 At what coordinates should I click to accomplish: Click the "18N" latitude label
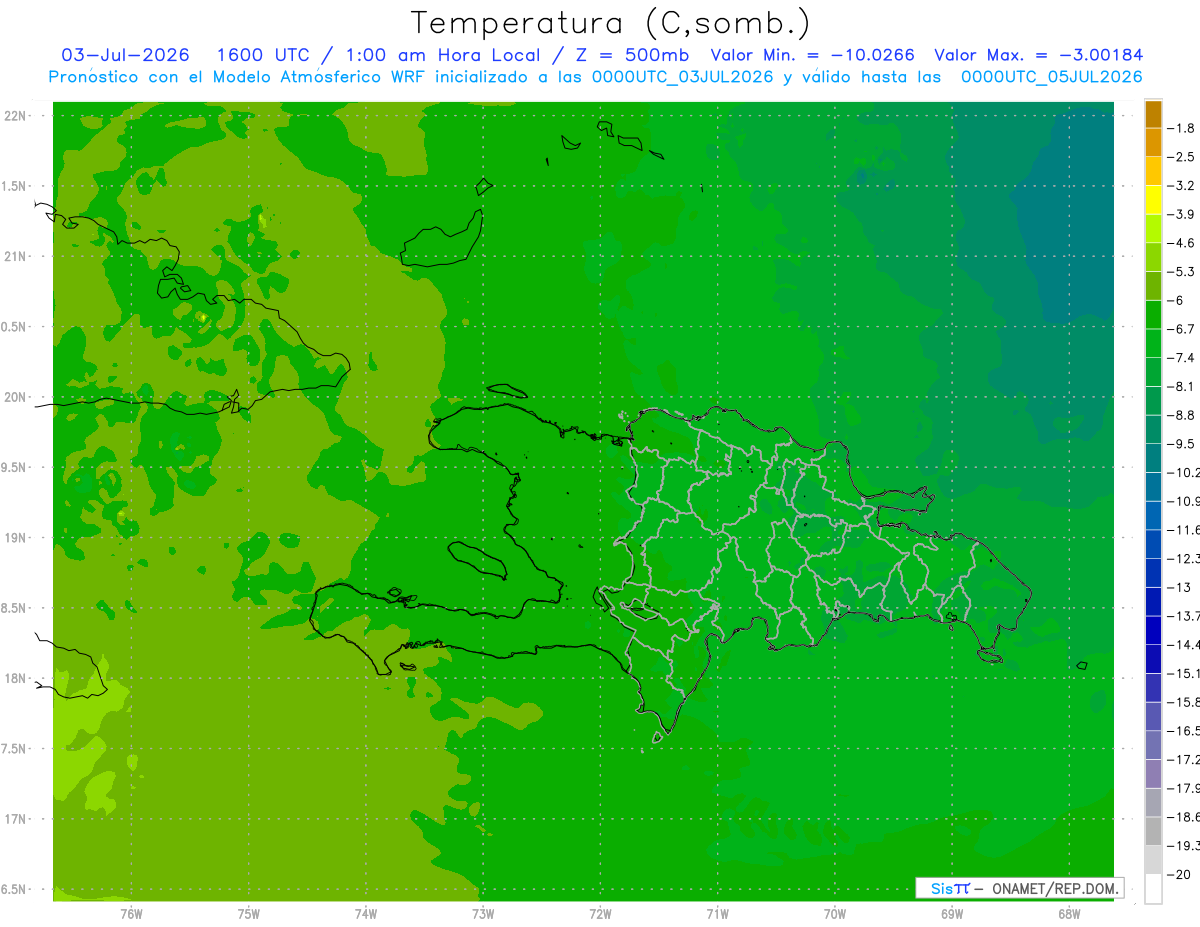16,679
